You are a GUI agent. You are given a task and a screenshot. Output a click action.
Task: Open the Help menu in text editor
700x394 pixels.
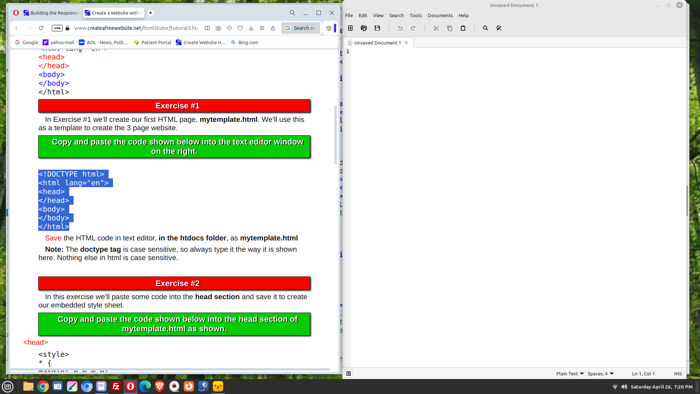click(464, 15)
